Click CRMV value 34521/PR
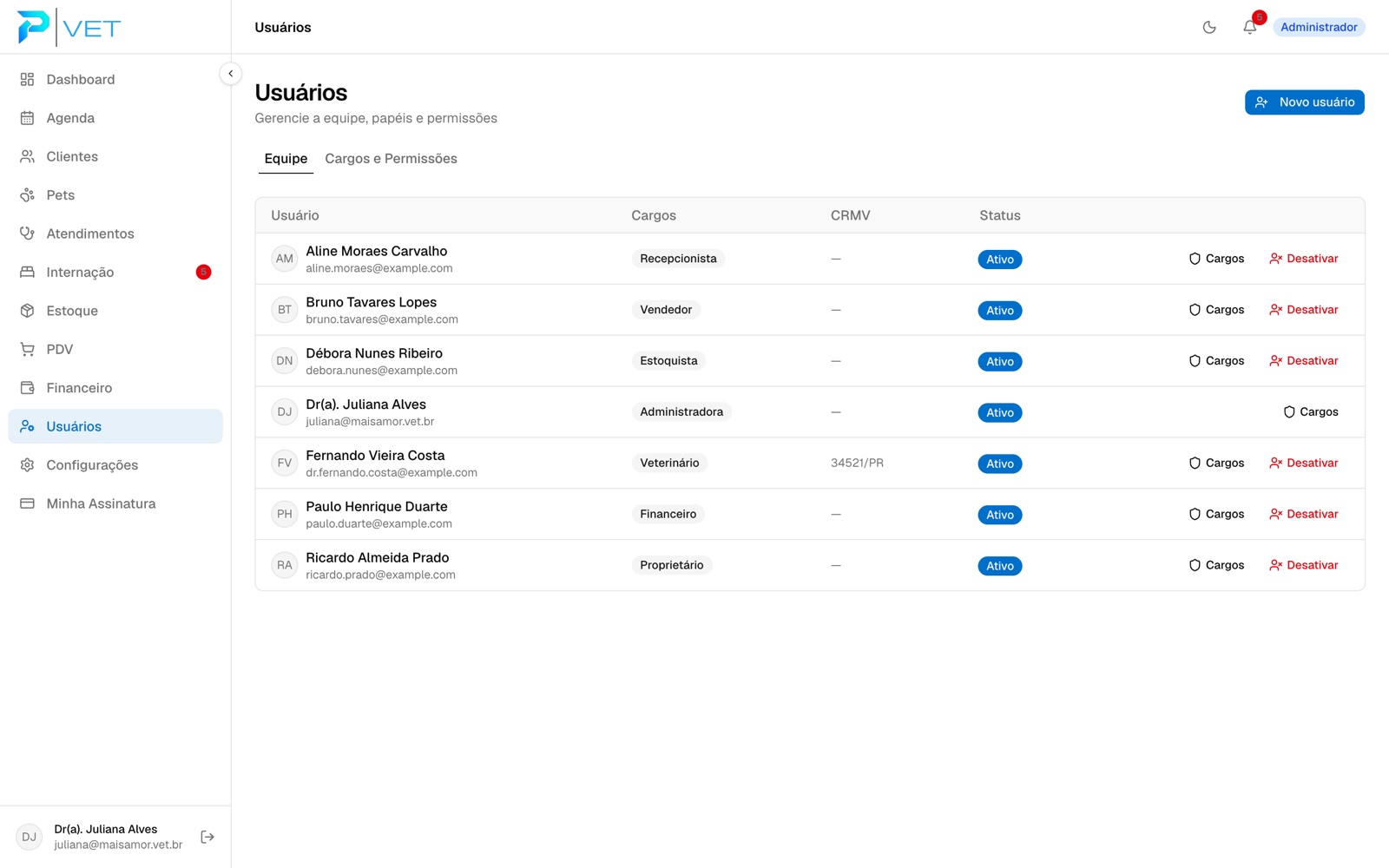 pyautogui.click(x=857, y=464)
